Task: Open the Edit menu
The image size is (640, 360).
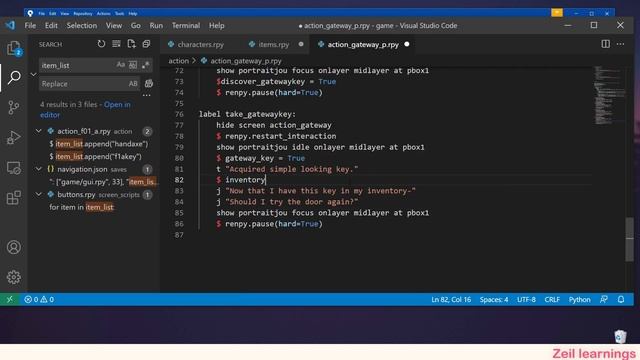Action: pos(51,25)
